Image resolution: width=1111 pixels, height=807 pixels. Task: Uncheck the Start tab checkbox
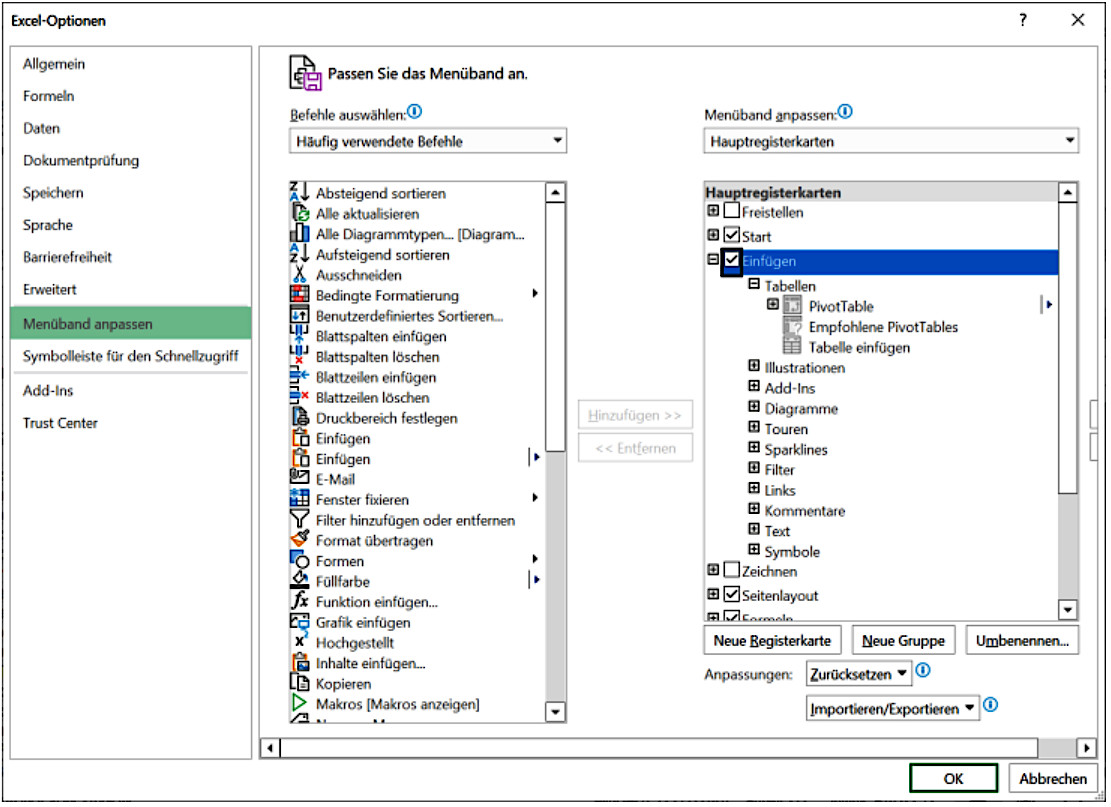pyautogui.click(x=732, y=236)
